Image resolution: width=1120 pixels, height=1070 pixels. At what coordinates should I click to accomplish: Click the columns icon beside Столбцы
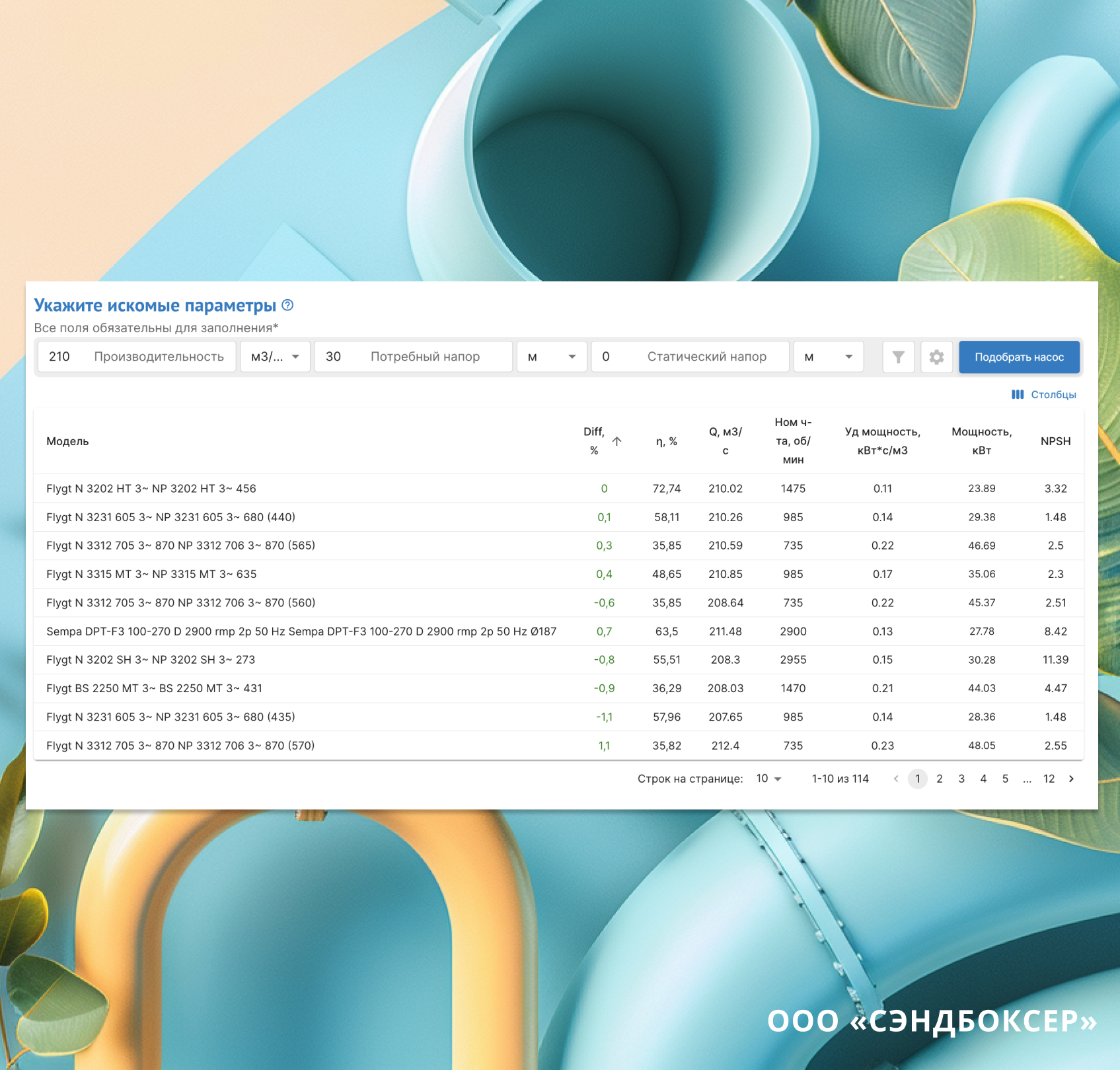[x=1018, y=394]
